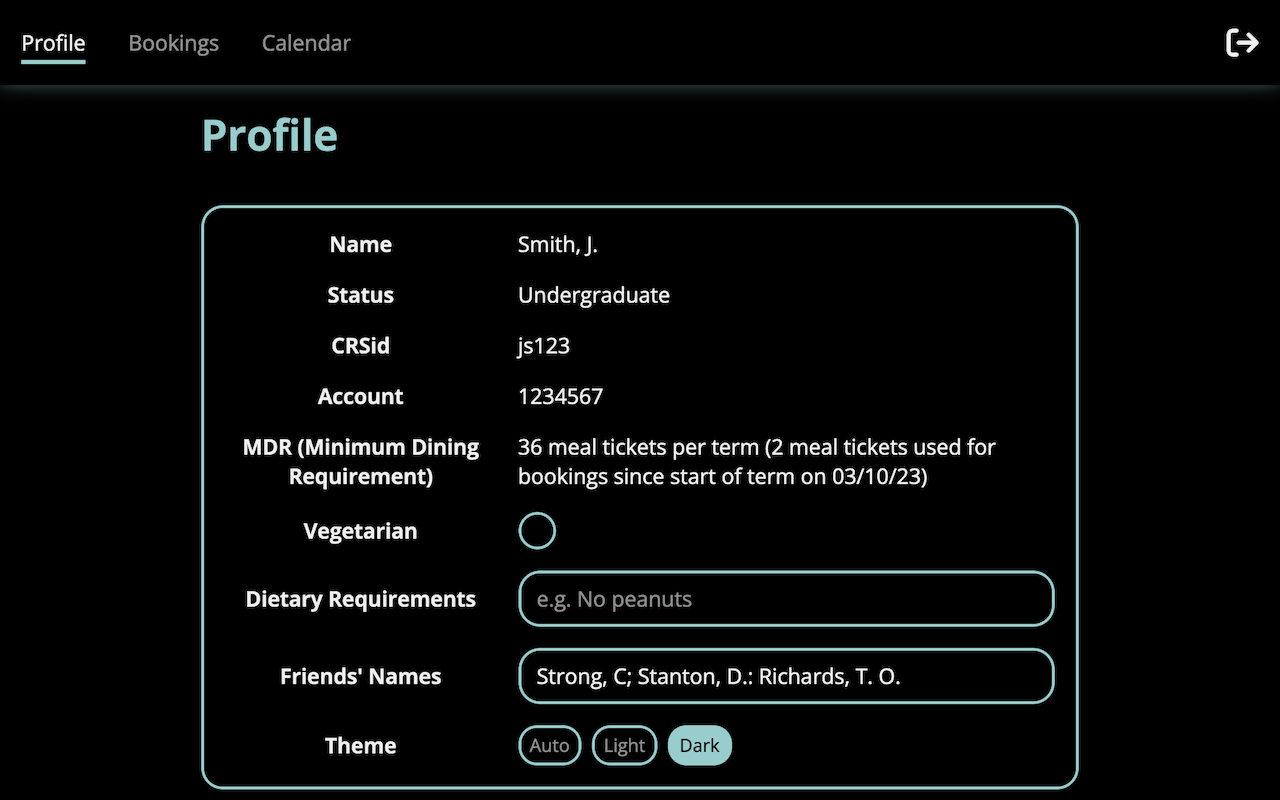Click the Dietary Requirements label
Image resolution: width=1280 pixels, height=800 pixels.
pos(361,599)
